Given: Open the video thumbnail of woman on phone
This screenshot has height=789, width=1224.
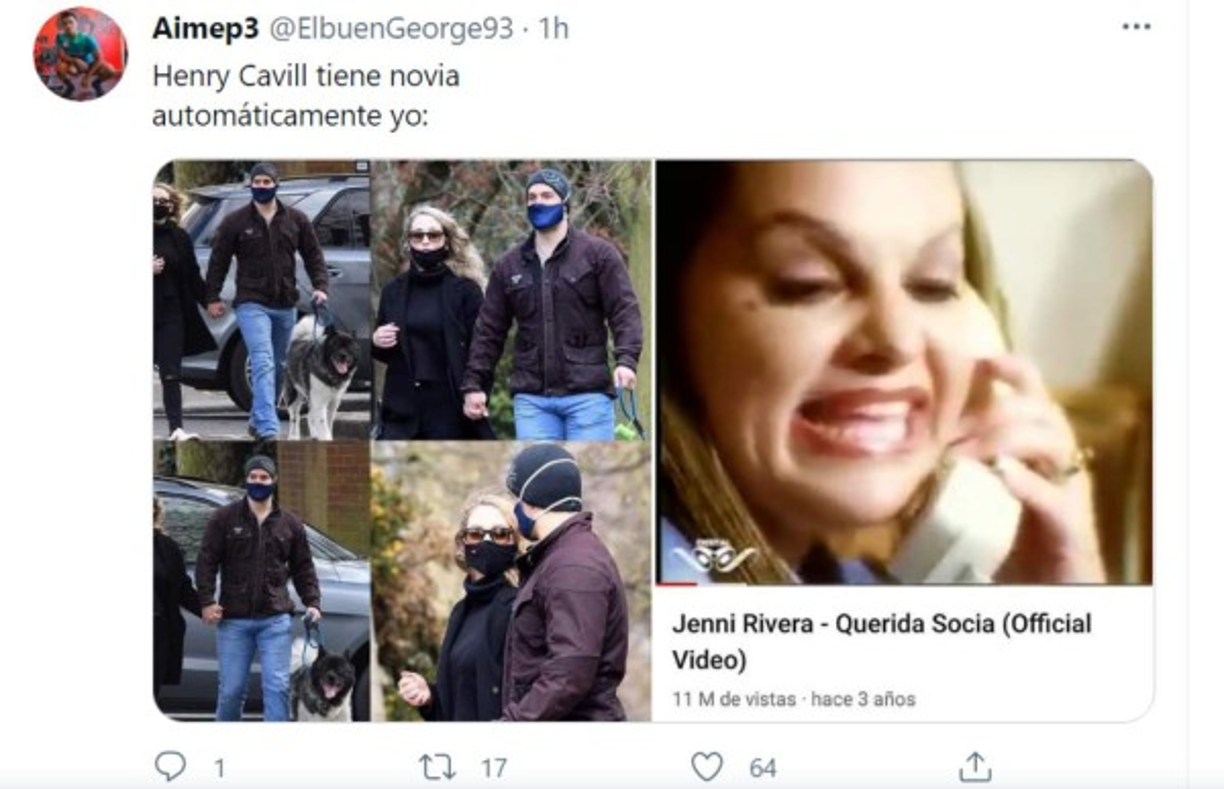Looking at the screenshot, I should tap(903, 372).
